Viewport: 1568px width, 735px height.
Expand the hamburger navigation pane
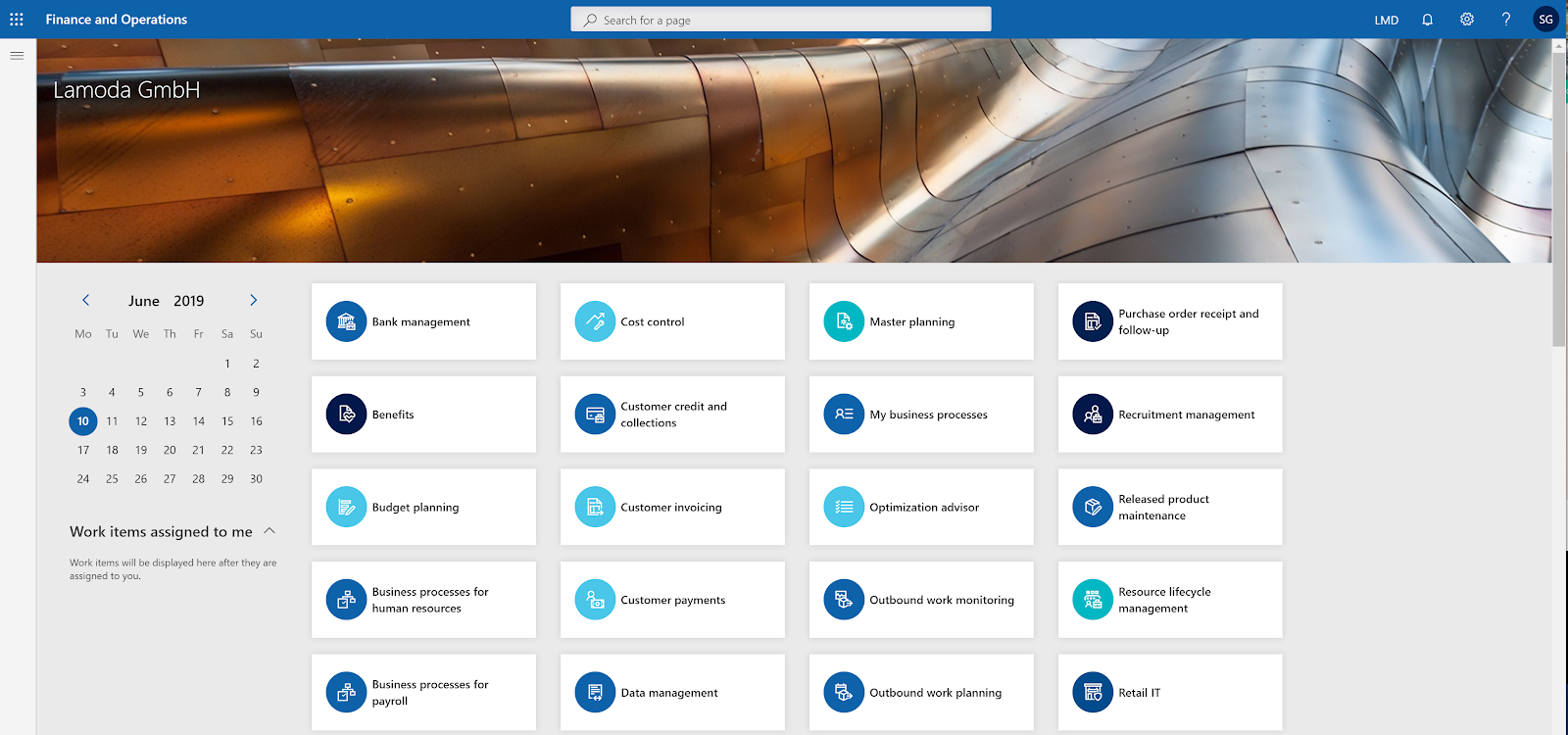tap(17, 56)
